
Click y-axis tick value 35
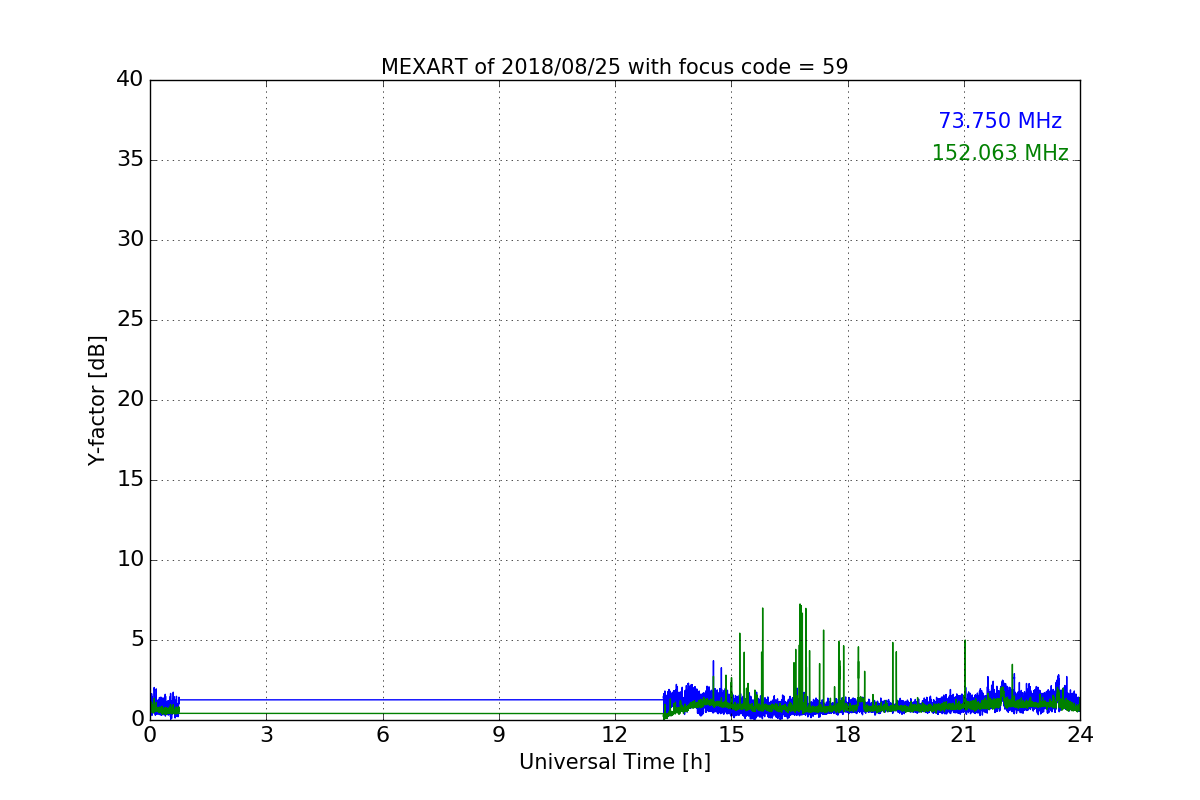tap(130, 160)
